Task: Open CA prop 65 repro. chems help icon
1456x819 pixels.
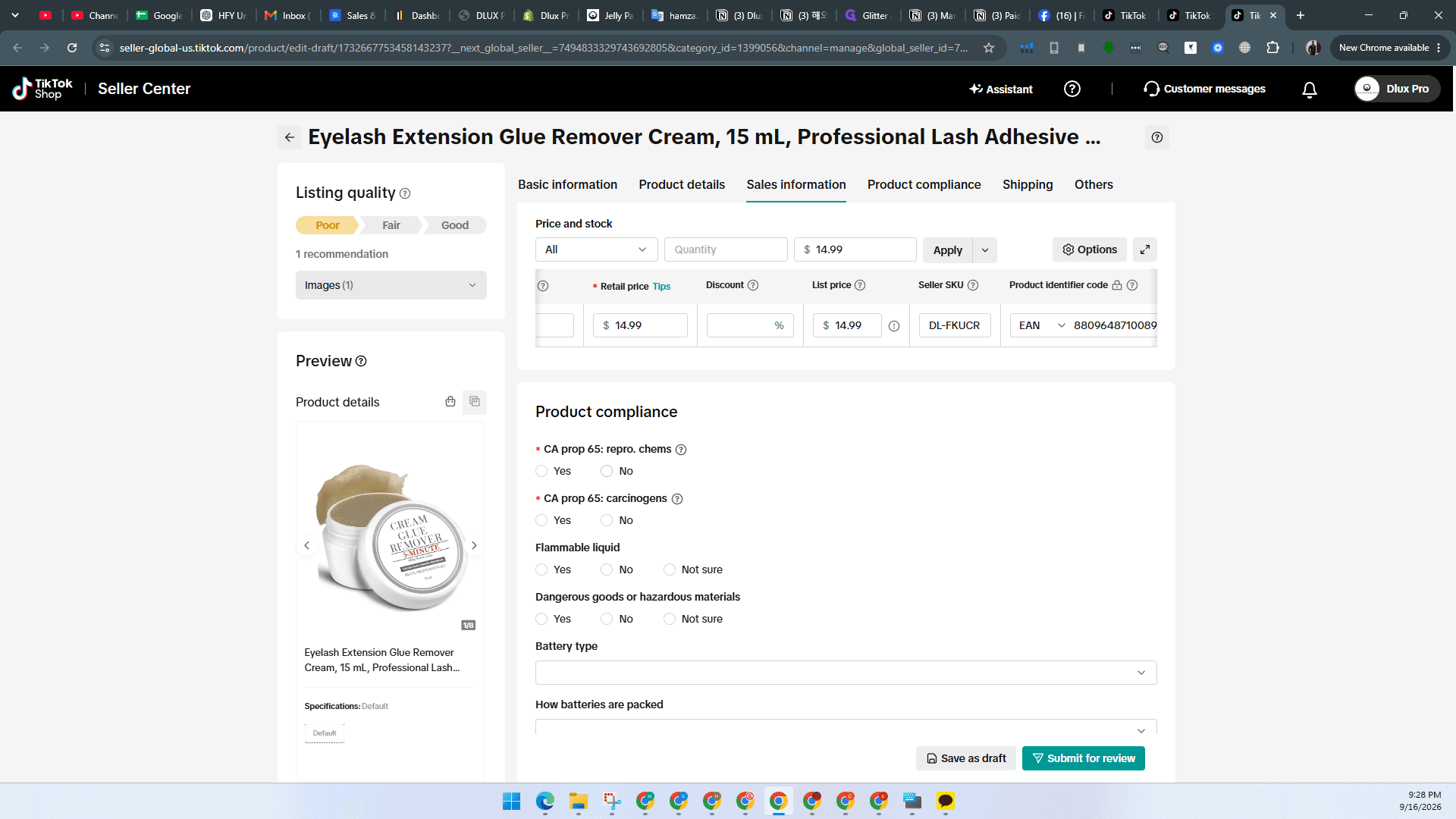Action: (681, 450)
